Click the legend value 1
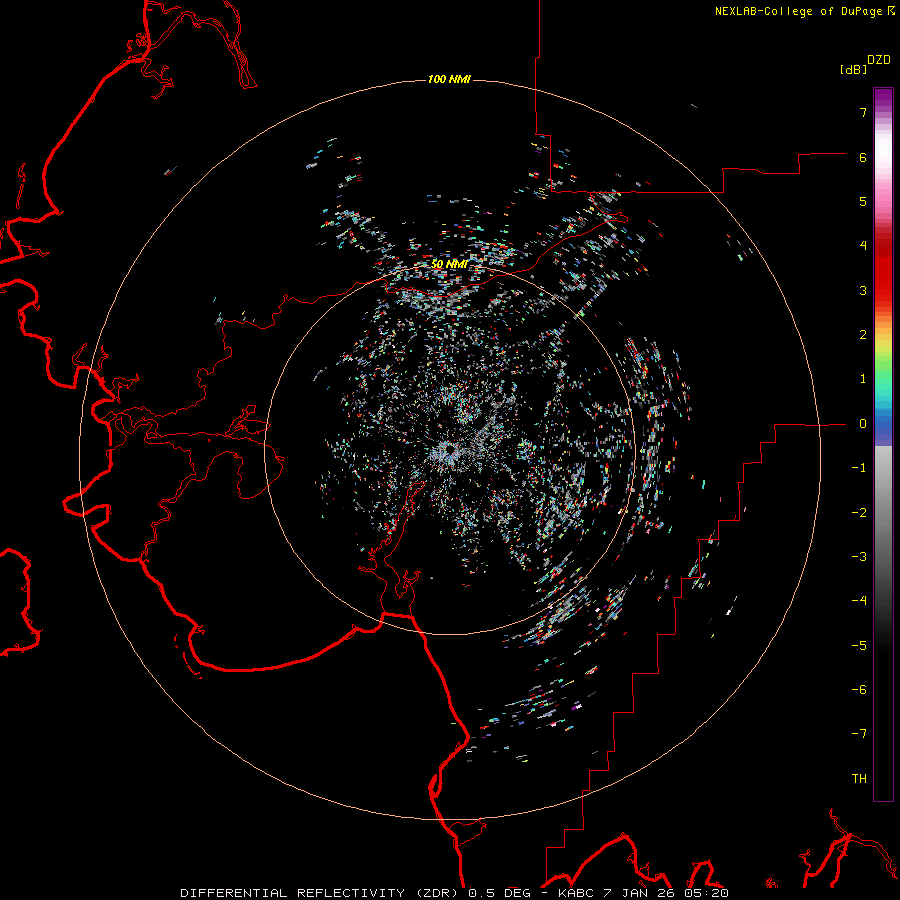The image size is (900, 900). (863, 379)
